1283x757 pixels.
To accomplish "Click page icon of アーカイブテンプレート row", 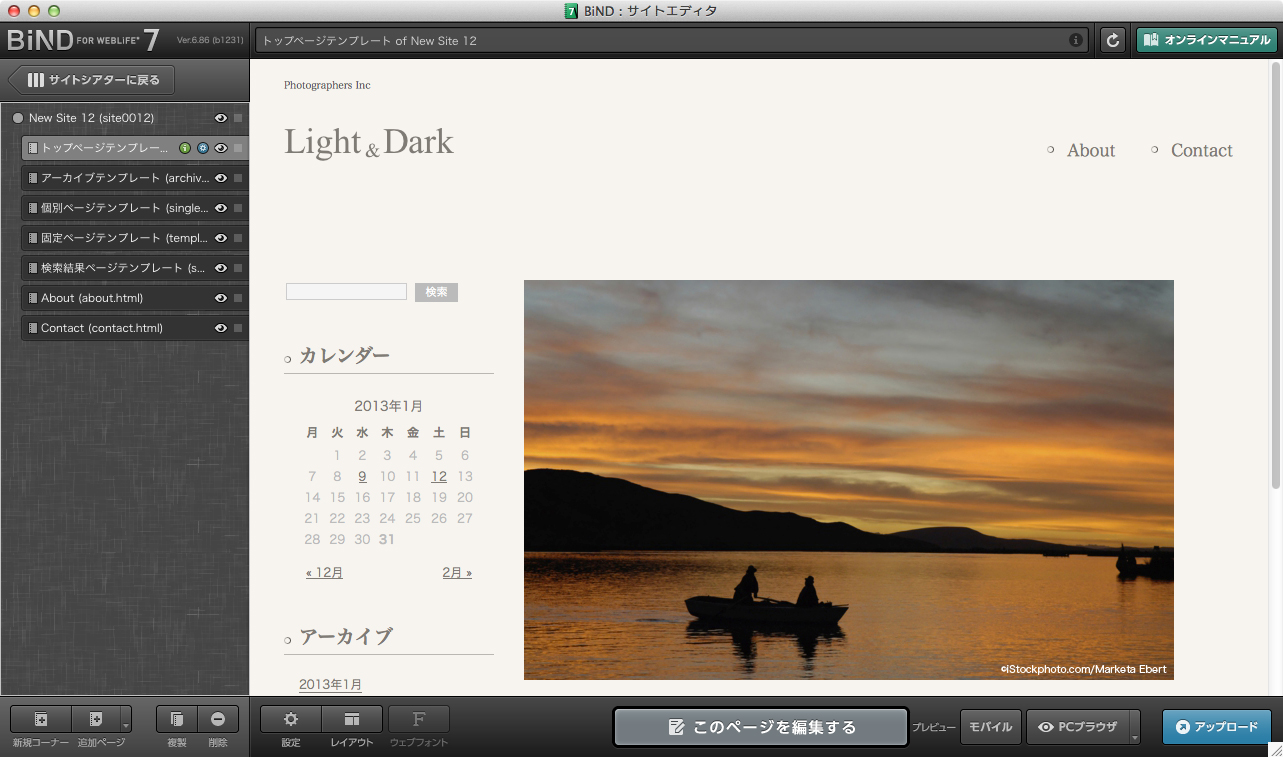I will [x=33, y=178].
